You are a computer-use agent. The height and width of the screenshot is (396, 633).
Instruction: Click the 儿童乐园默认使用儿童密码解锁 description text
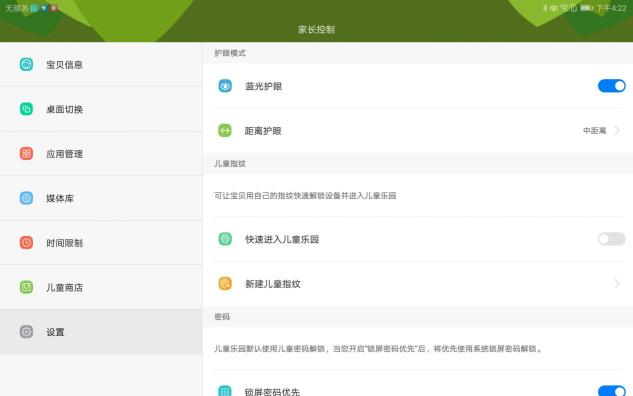coord(378,348)
